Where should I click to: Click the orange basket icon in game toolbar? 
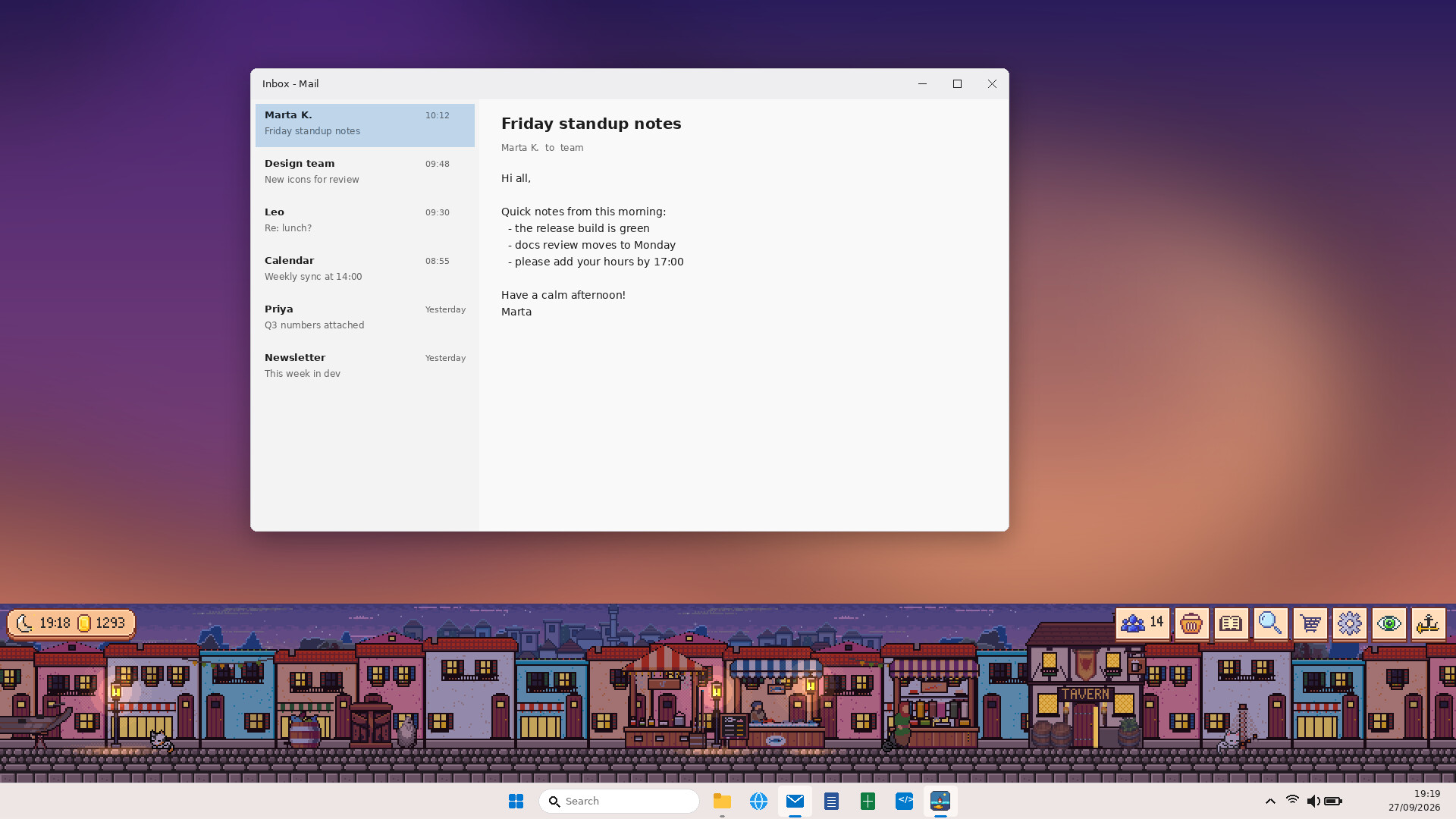click(1191, 623)
